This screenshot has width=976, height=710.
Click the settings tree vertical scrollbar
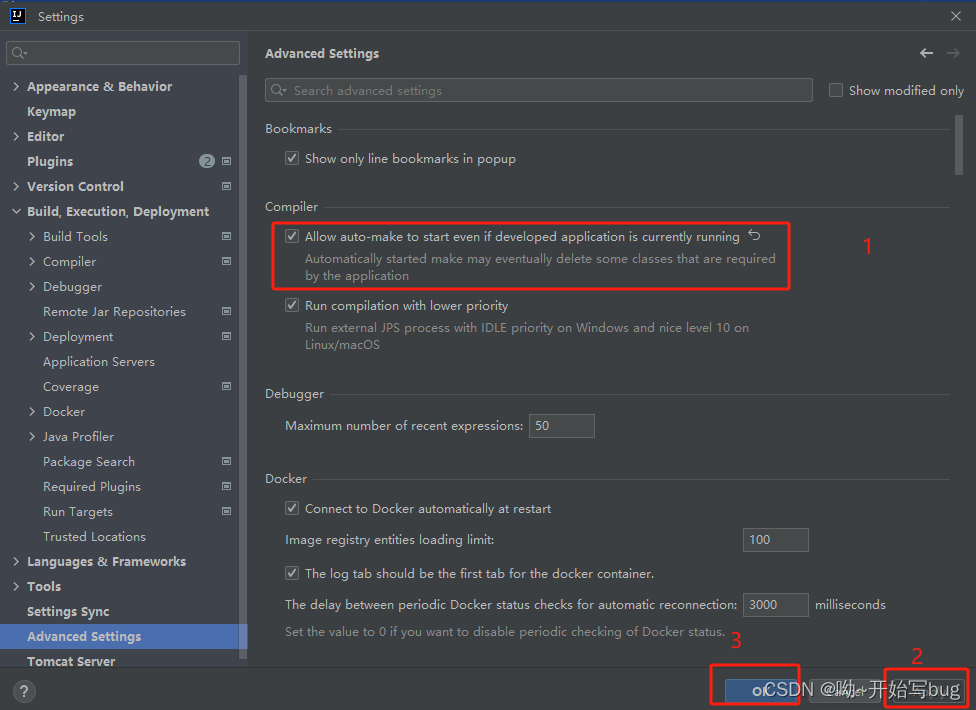coord(243,367)
